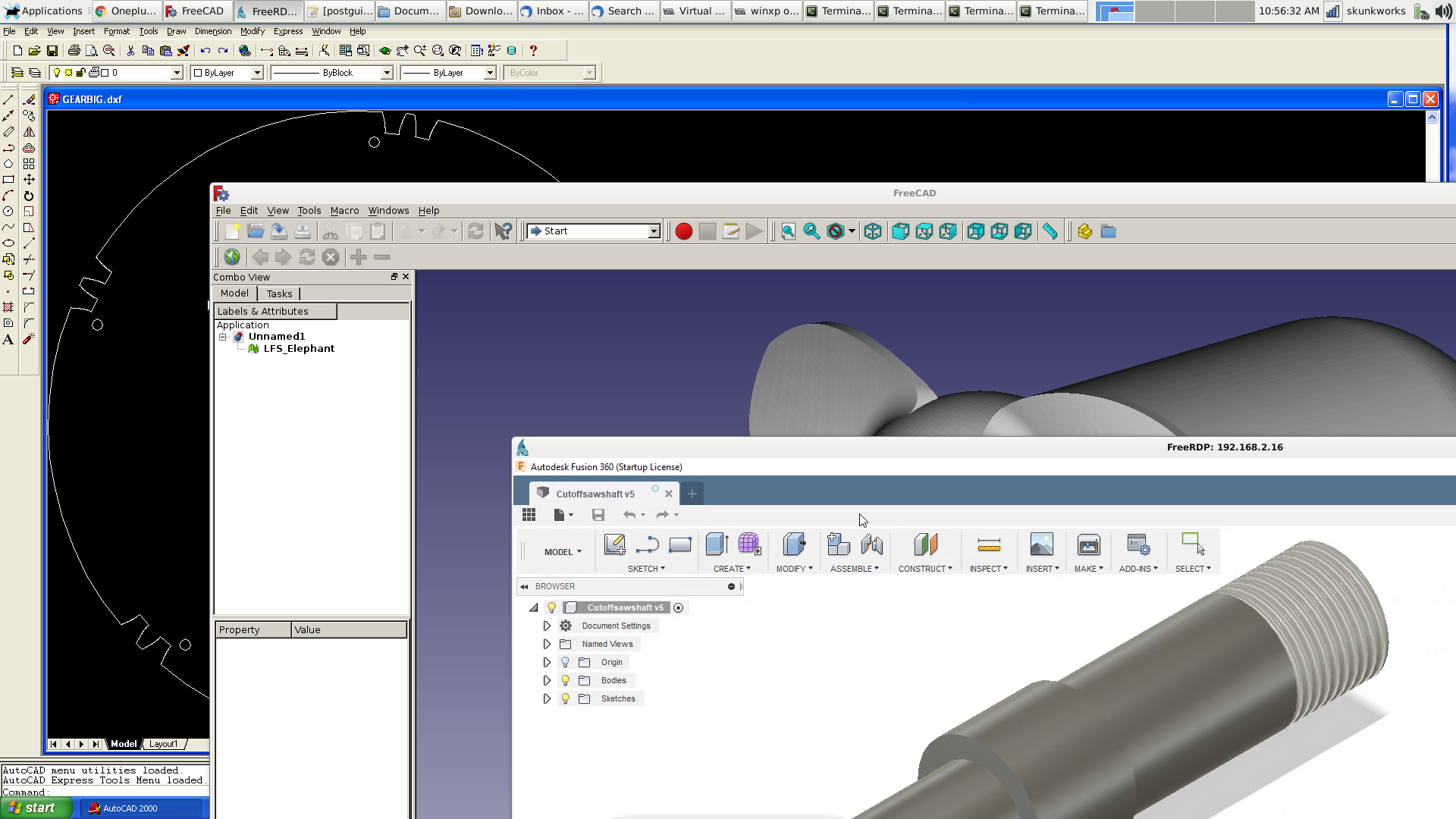Open AutoCAD Express menu
Image resolution: width=1456 pixels, height=819 pixels.
click(x=288, y=31)
